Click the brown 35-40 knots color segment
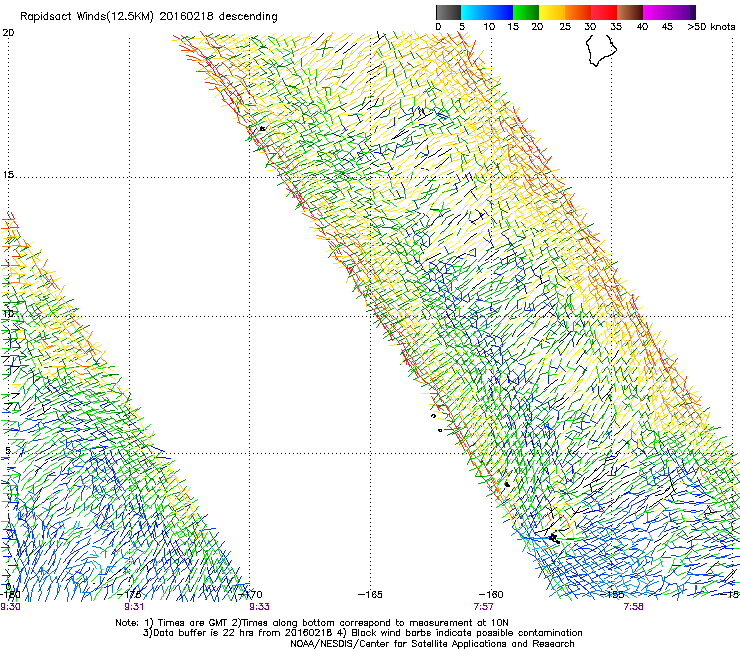This screenshot has height=650, width=740. coord(630,12)
